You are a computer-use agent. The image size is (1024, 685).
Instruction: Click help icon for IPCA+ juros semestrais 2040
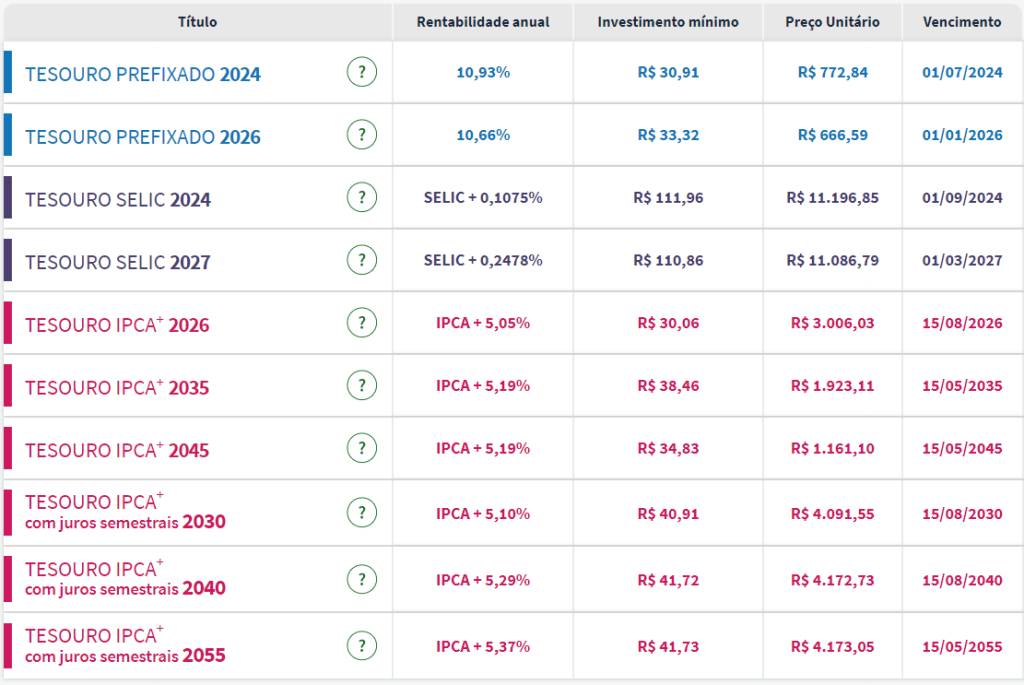(x=362, y=579)
